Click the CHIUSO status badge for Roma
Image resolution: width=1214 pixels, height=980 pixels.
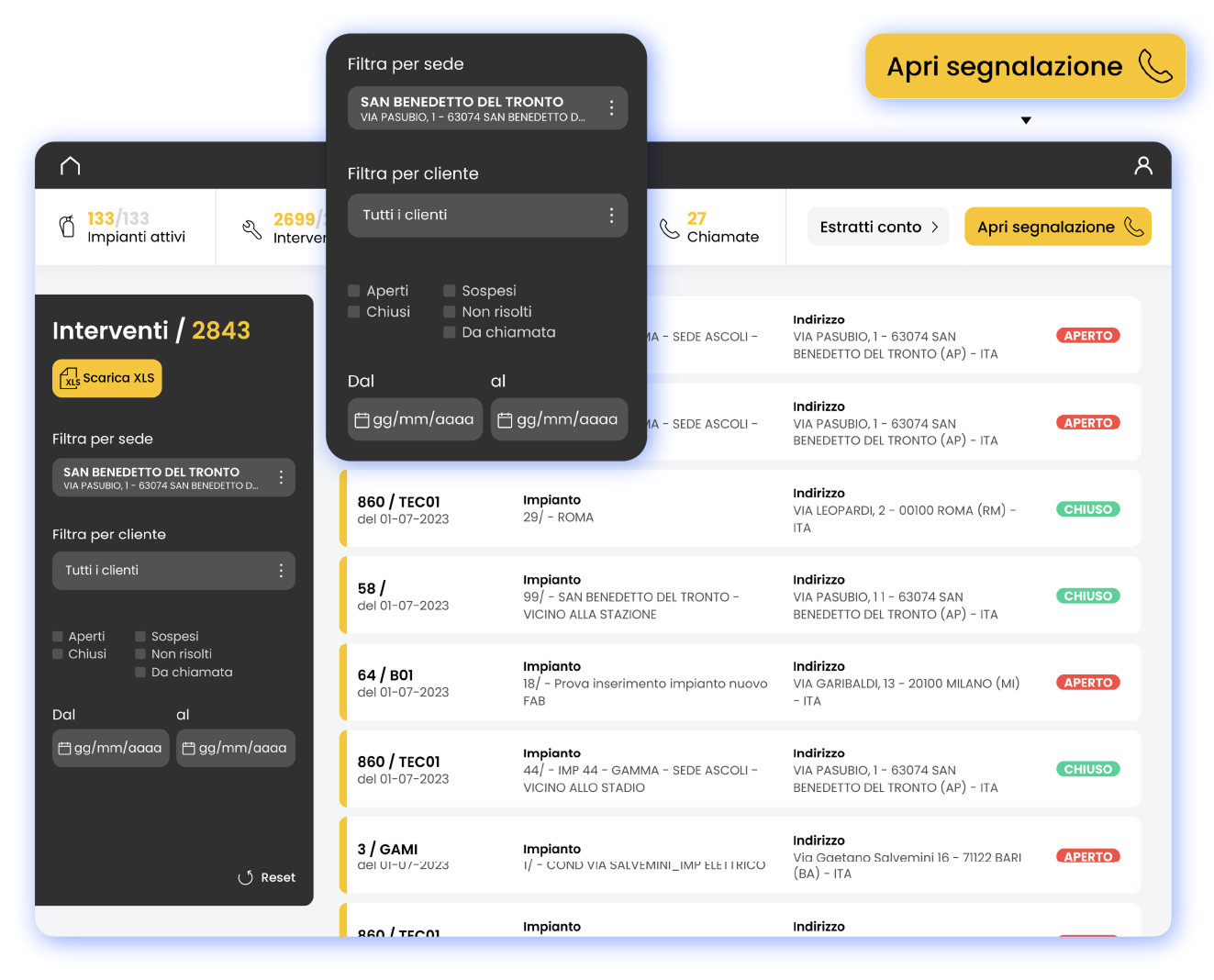pos(1087,509)
